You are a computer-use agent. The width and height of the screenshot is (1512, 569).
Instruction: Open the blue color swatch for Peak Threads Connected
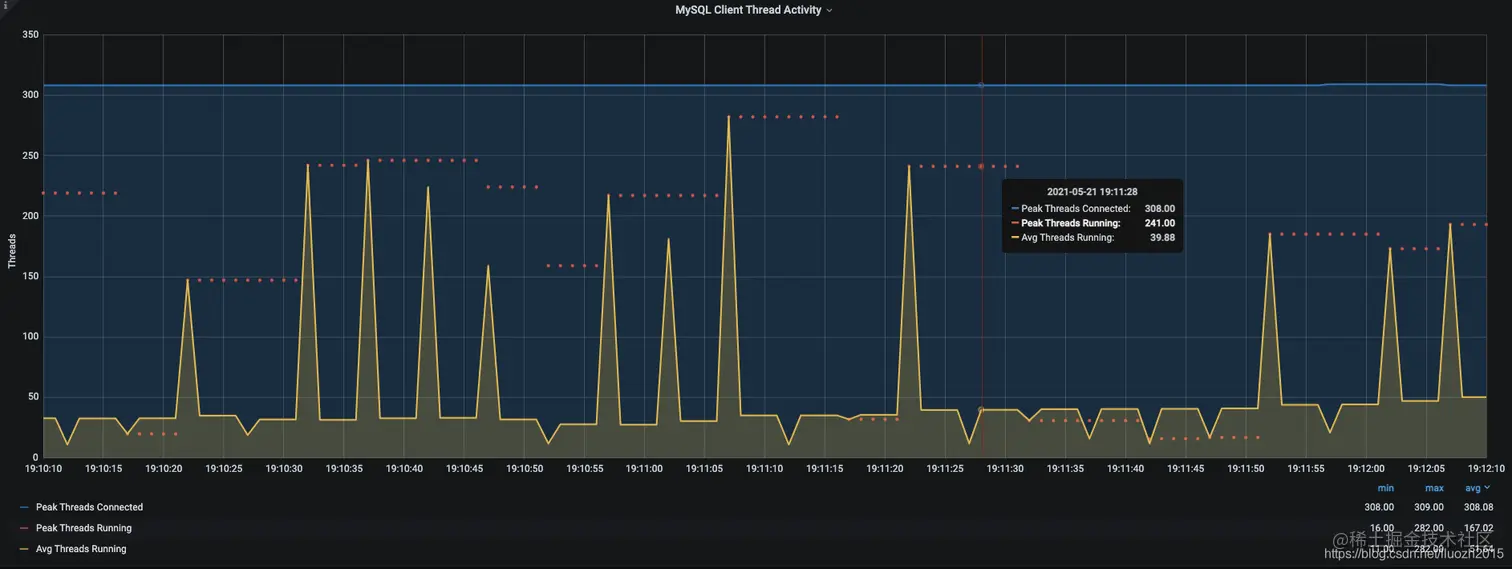(24, 508)
